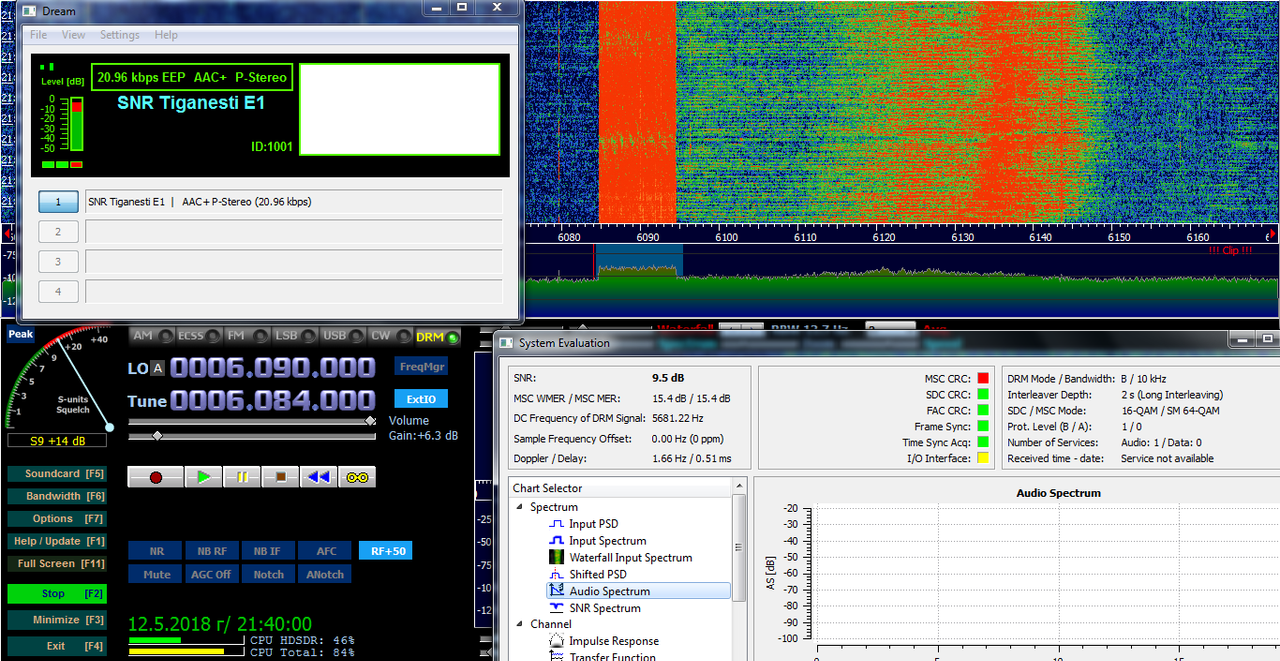Toggle the ANotch auto notch button
The image size is (1280, 661).
coord(326,575)
